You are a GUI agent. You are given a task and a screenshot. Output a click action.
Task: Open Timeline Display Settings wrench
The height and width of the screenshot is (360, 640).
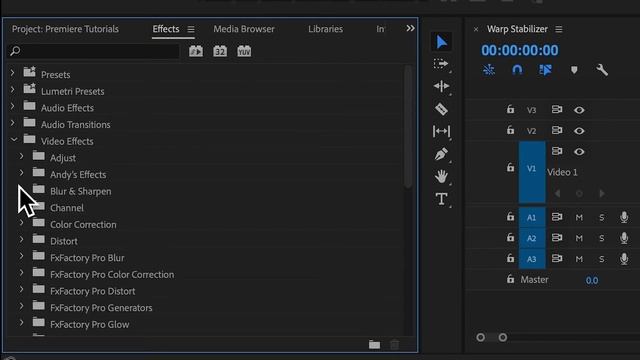pos(602,70)
